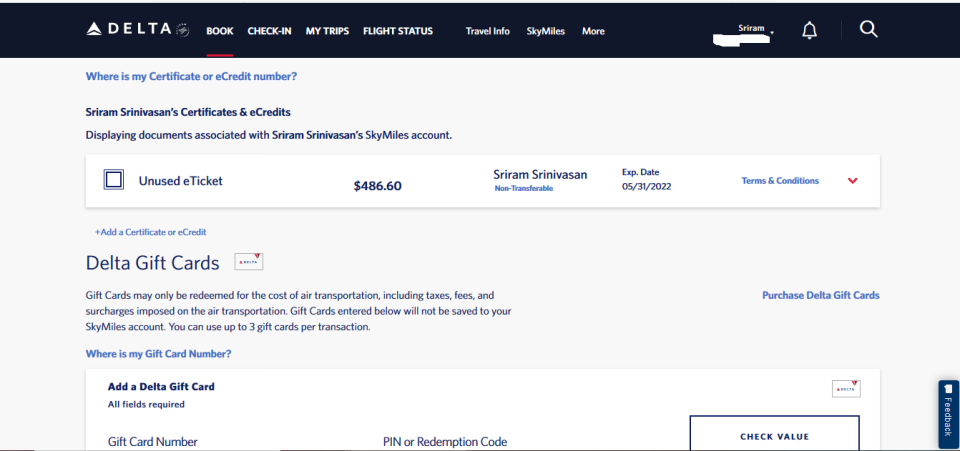Click the PIN or Redemption Code field label
Screen dimensions: 960x451
click(445, 441)
